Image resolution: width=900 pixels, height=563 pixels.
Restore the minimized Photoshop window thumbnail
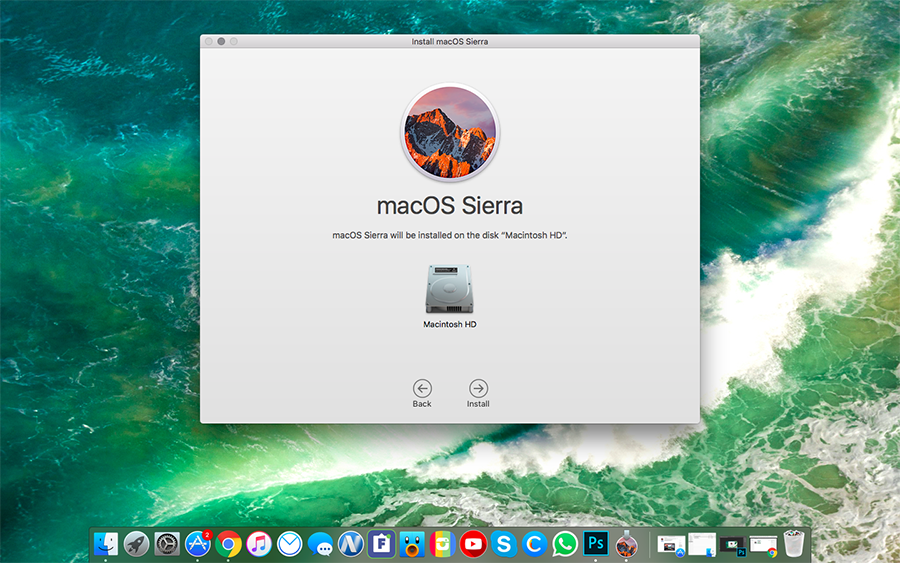pyautogui.click(x=733, y=545)
